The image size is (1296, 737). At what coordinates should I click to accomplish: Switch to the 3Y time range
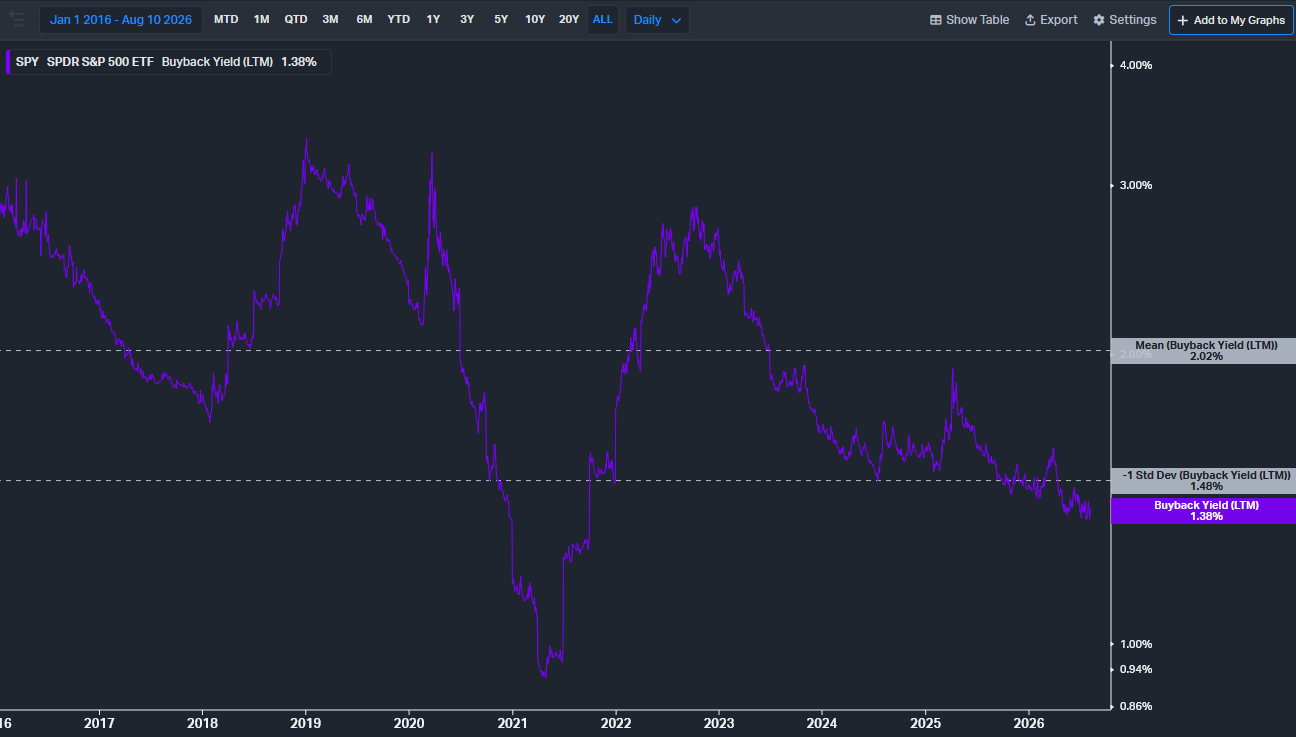coord(467,20)
